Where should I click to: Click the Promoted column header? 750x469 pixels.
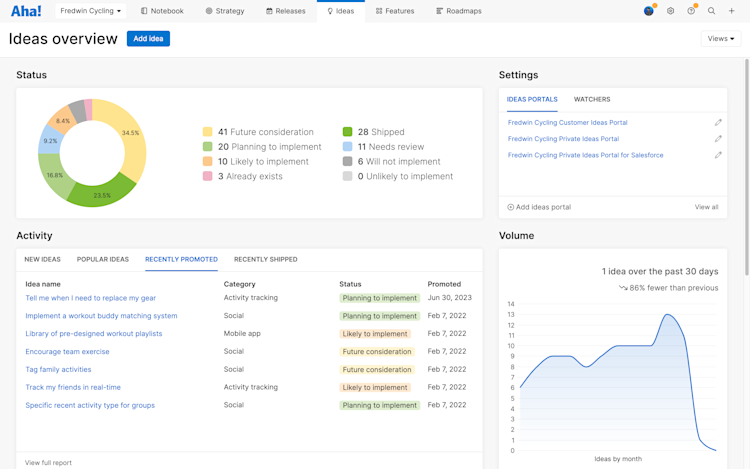(444, 284)
